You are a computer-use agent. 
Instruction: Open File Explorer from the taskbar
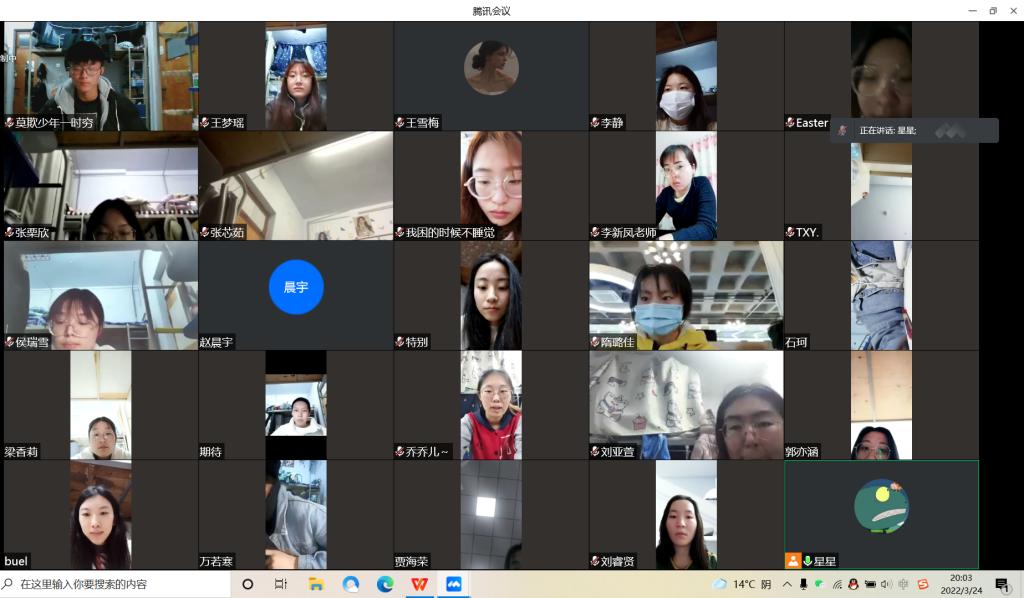[x=316, y=584]
